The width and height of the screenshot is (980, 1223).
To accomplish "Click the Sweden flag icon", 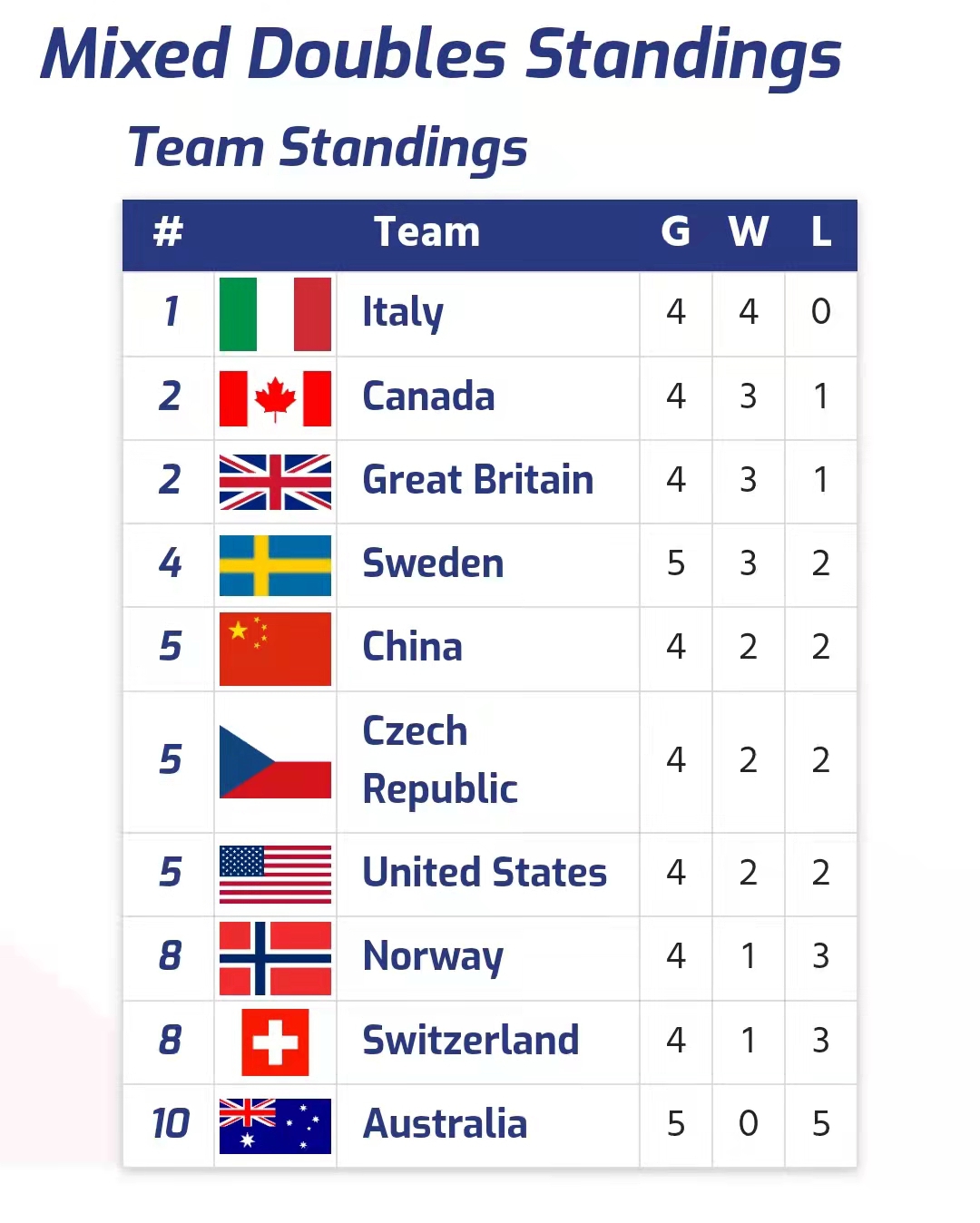I will 275,565.
